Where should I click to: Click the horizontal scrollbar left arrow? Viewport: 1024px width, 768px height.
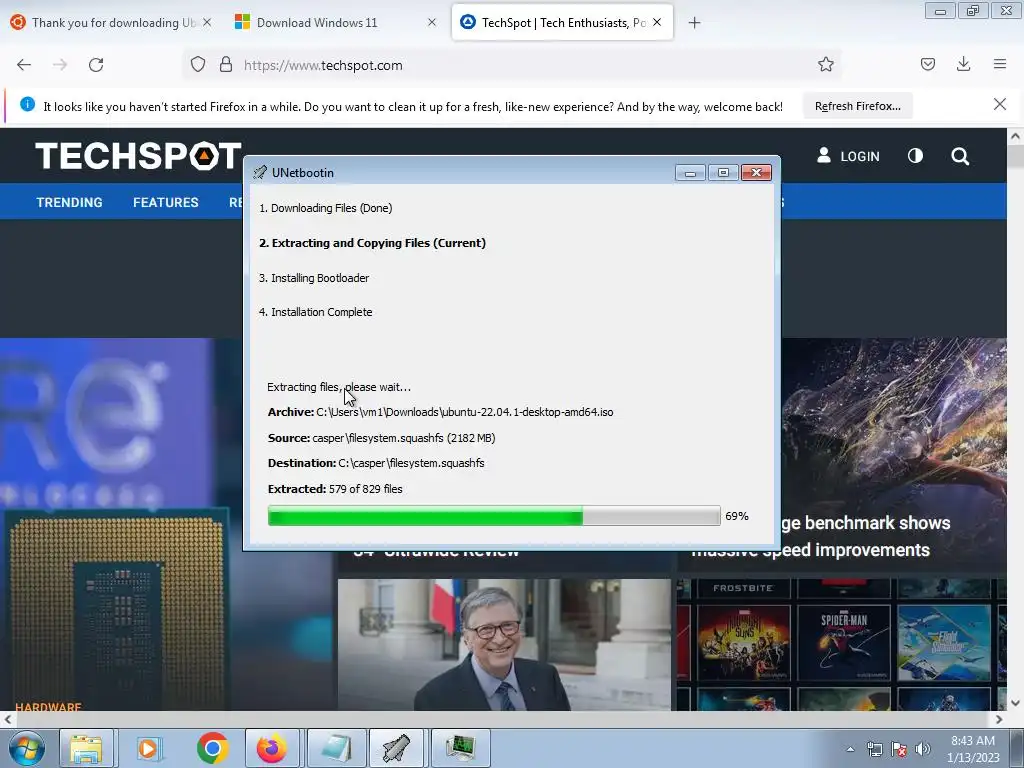tap(7, 719)
